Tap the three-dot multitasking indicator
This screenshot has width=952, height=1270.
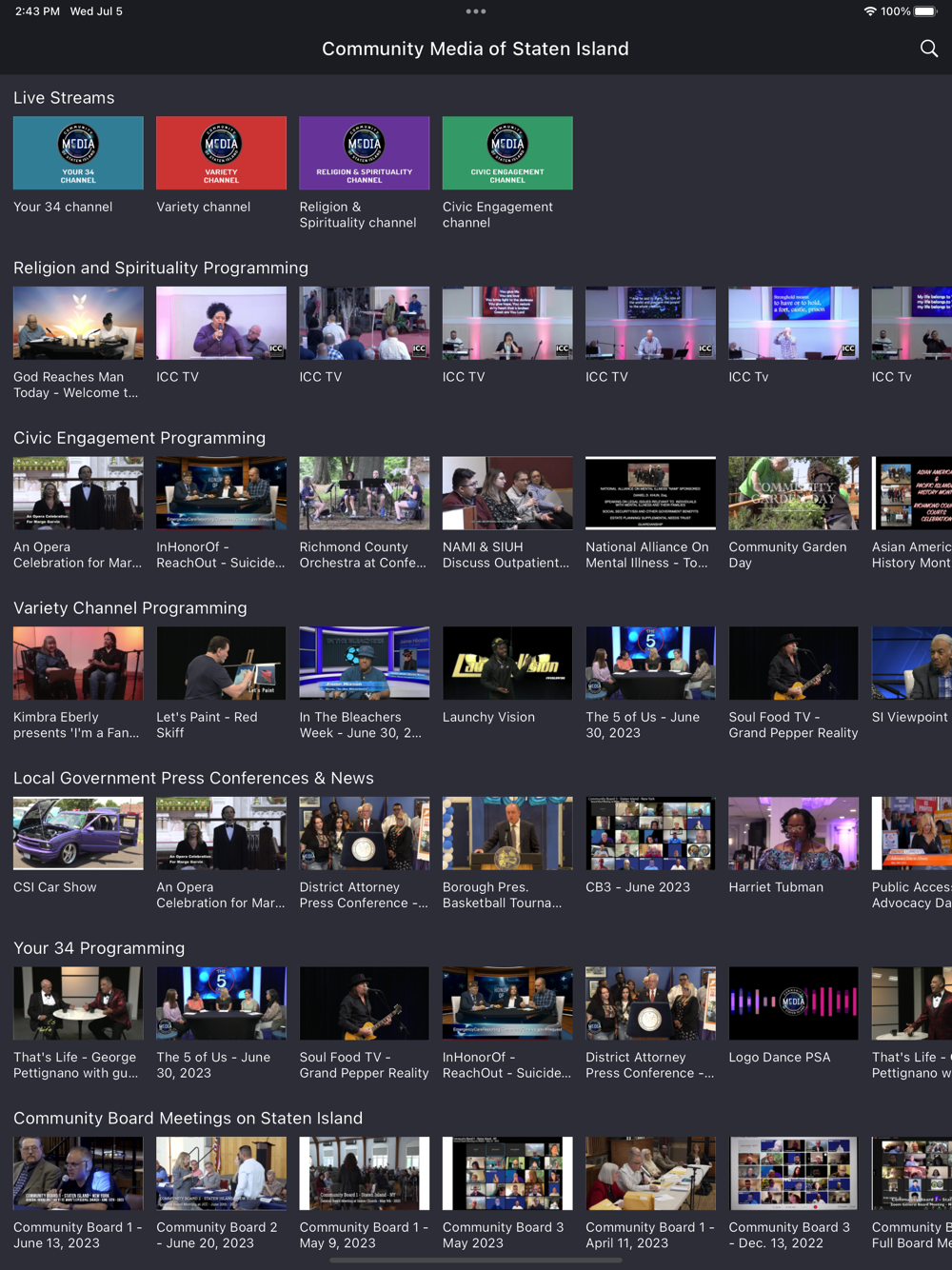pos(476,11)
